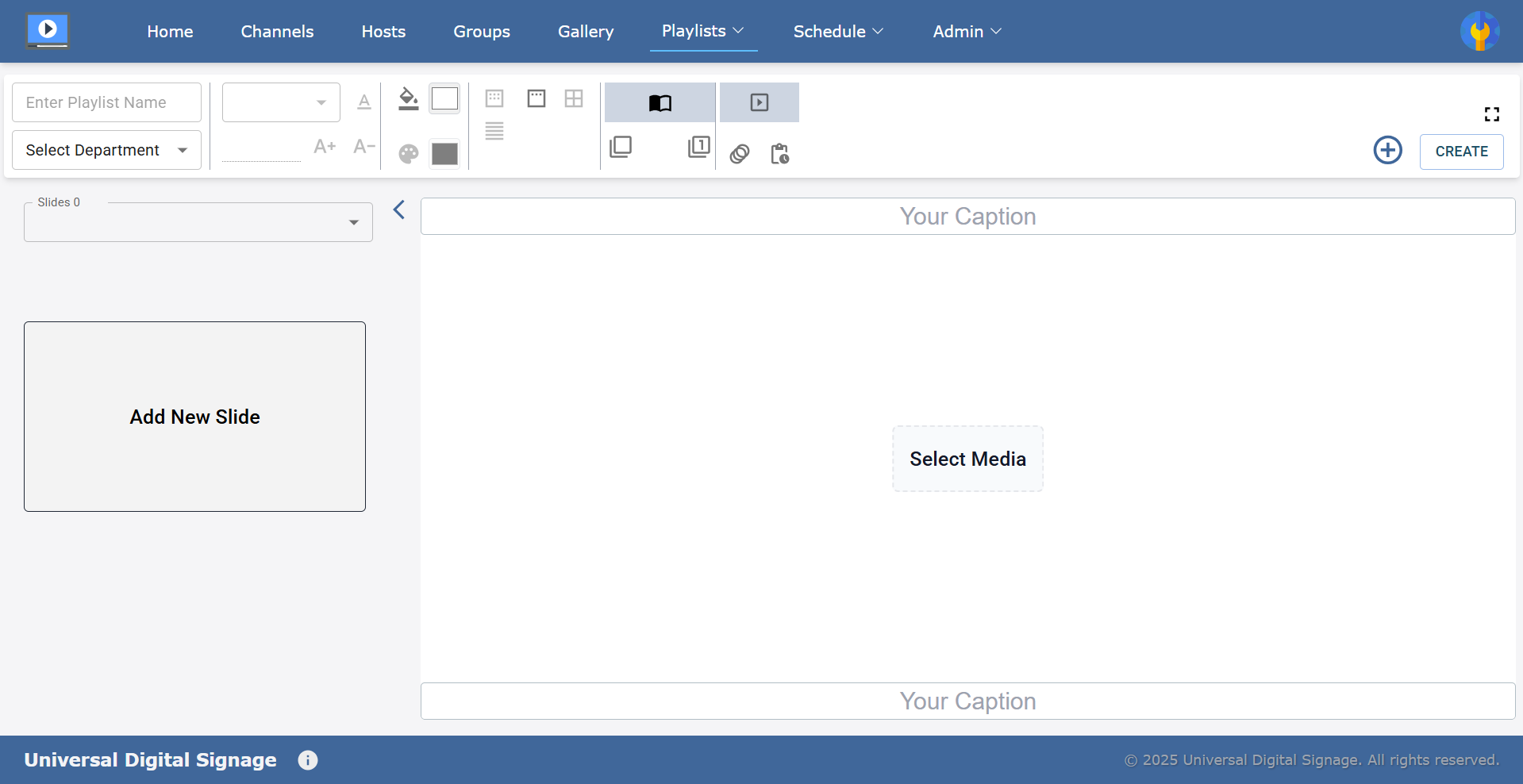Open the empty font selector dropdown

(x=281, y=102)
